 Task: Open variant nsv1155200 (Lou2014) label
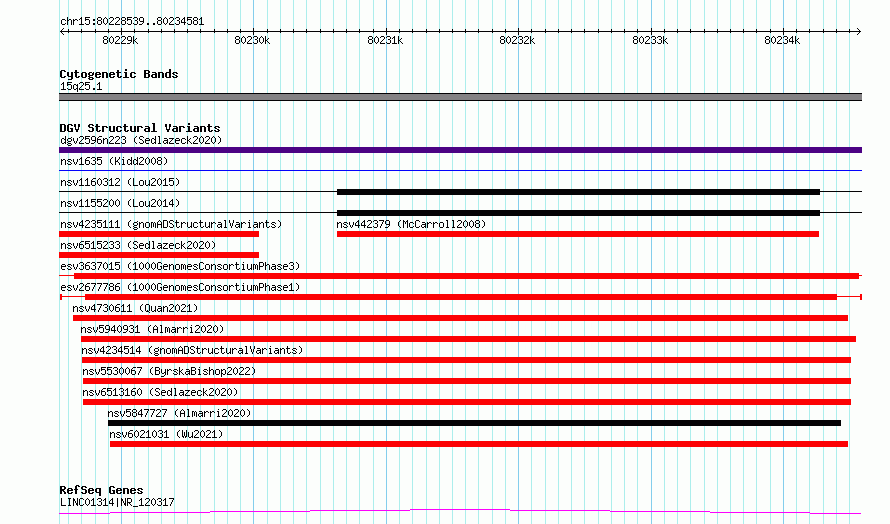tap(120, 203)
